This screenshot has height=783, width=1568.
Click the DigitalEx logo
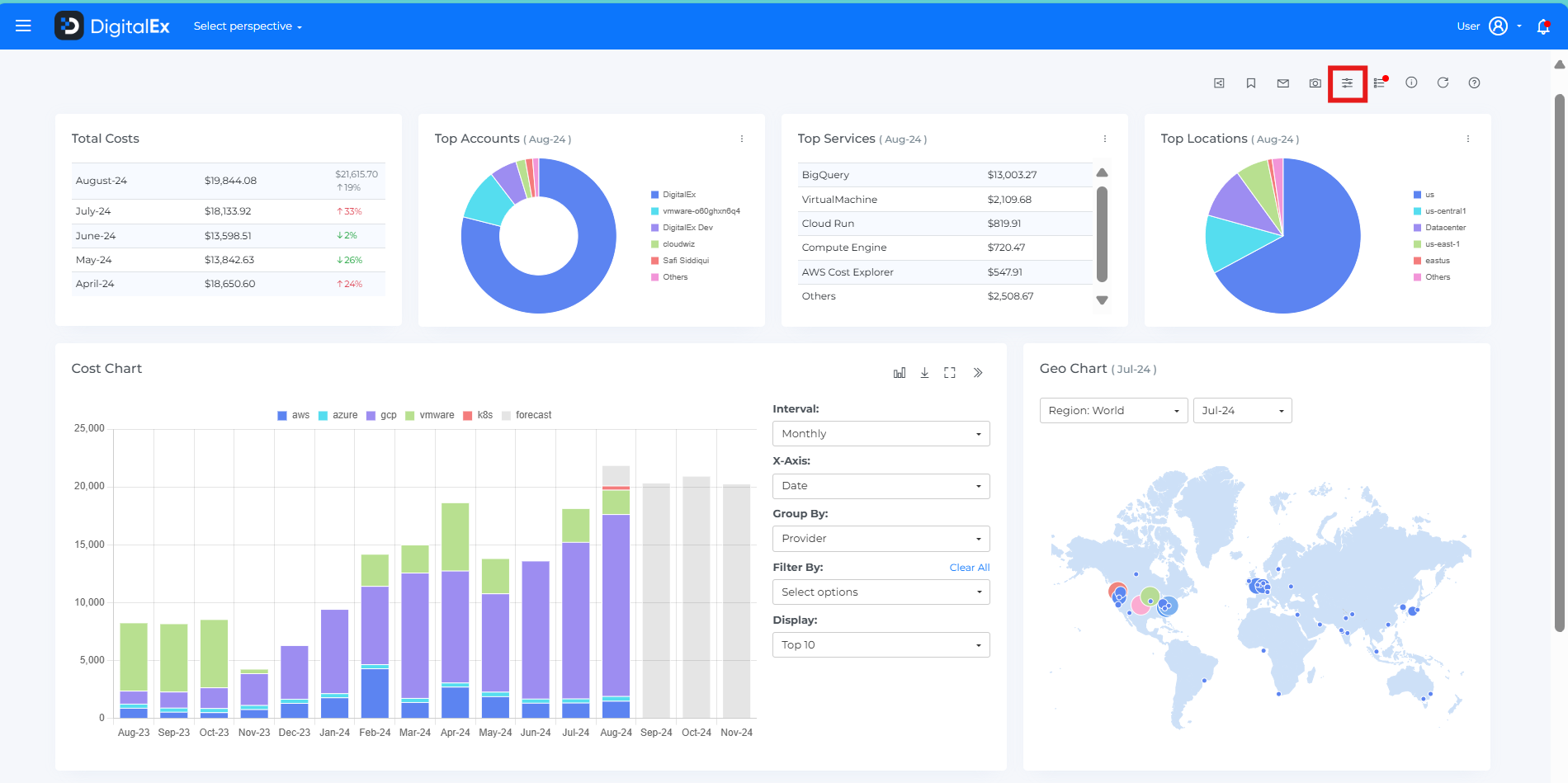(x=112, y=26)
